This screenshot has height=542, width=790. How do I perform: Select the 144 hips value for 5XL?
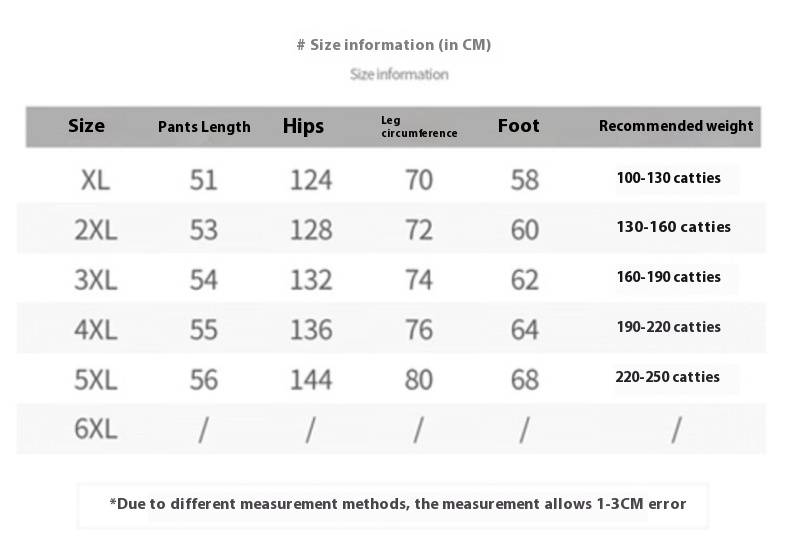pos(311,380)
